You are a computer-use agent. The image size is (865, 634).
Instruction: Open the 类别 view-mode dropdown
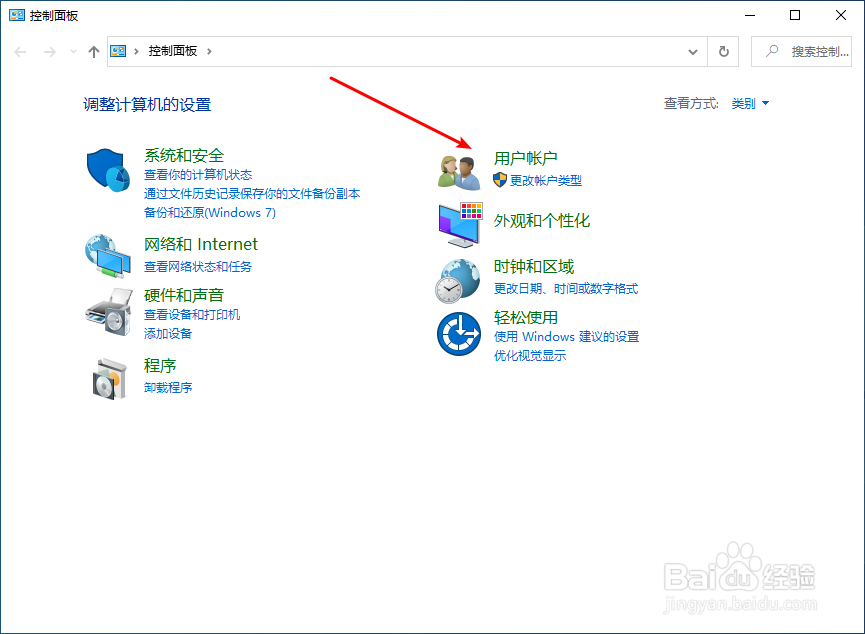coord(748,102)
